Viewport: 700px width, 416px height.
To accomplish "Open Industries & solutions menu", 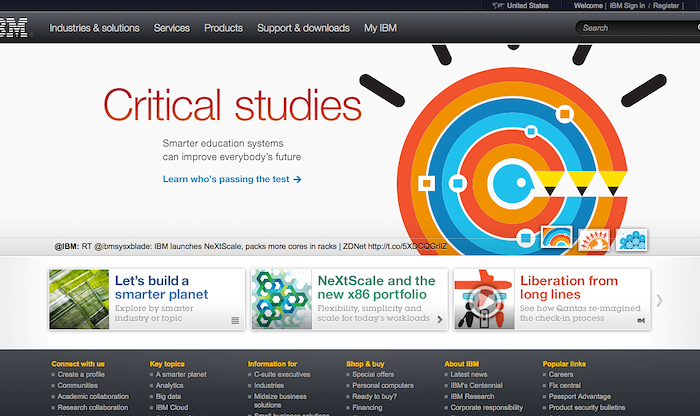I will (94, 28).
